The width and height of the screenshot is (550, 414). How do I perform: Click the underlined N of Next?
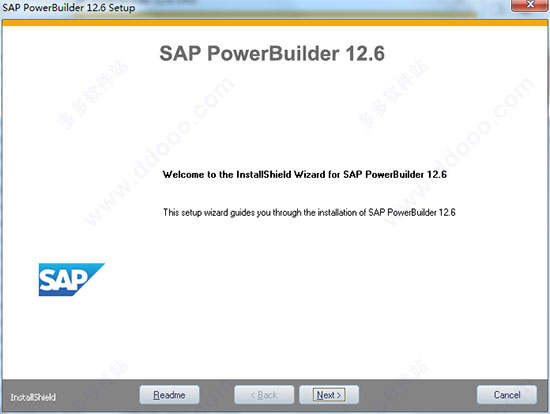point(320,395)
